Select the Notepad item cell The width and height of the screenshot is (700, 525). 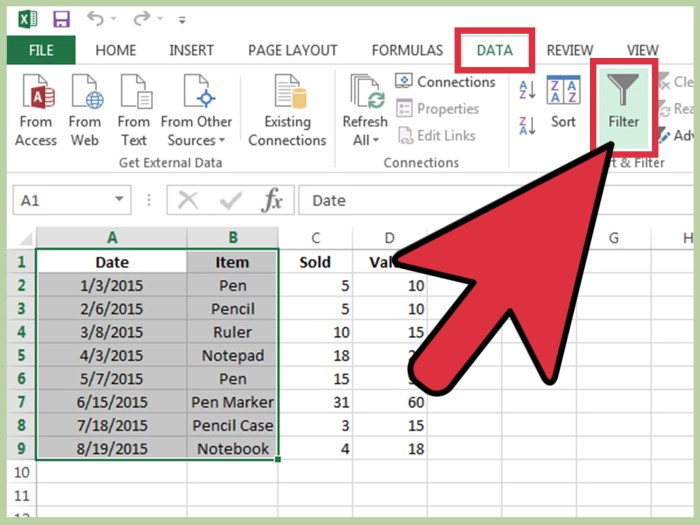click(233, 355)
